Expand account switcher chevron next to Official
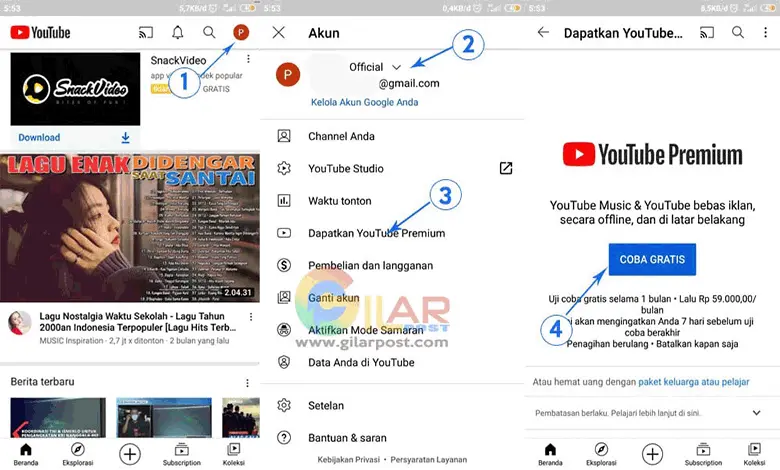Viewport: 780px width, 470px height. (x=396, y=67)
